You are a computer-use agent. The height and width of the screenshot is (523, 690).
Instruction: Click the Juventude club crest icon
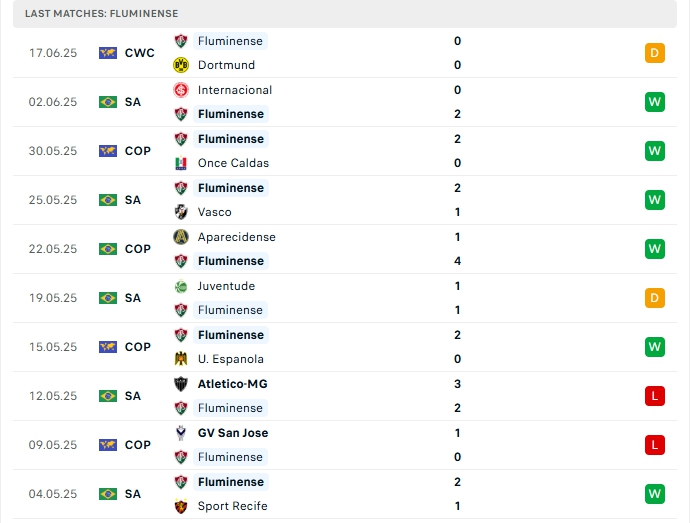point(181,286)
